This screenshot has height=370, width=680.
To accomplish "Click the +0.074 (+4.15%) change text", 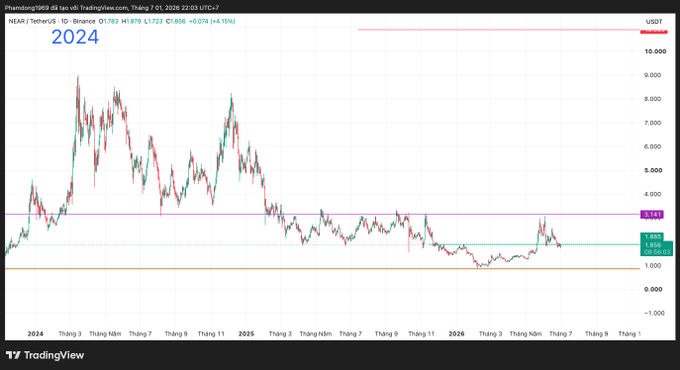I will 212,21.
